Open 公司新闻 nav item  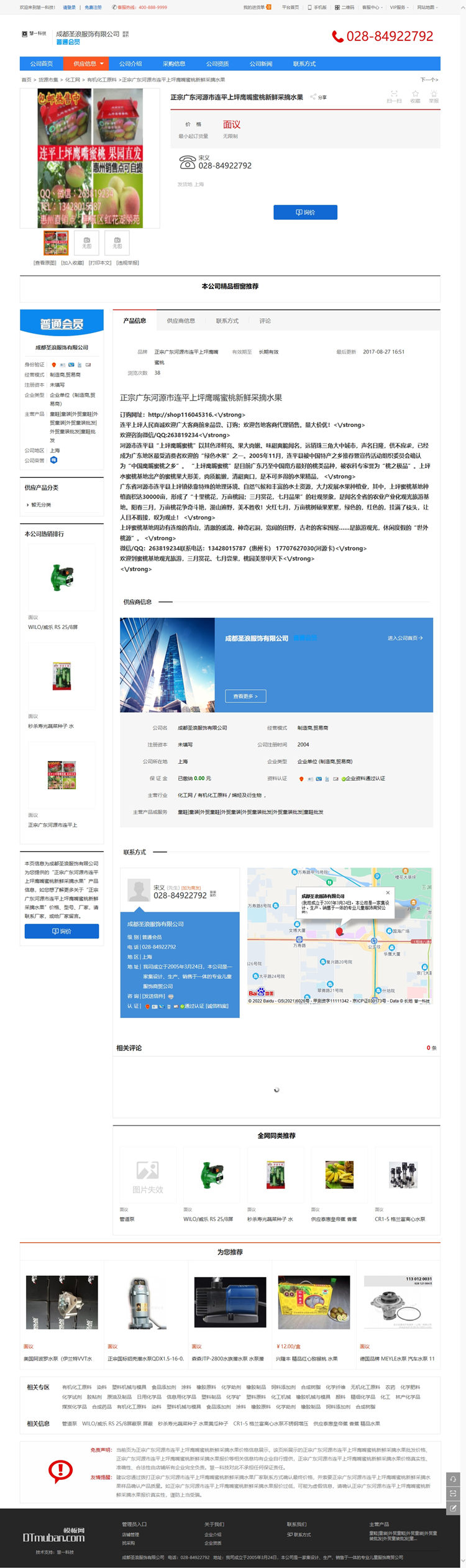point(261,63)
